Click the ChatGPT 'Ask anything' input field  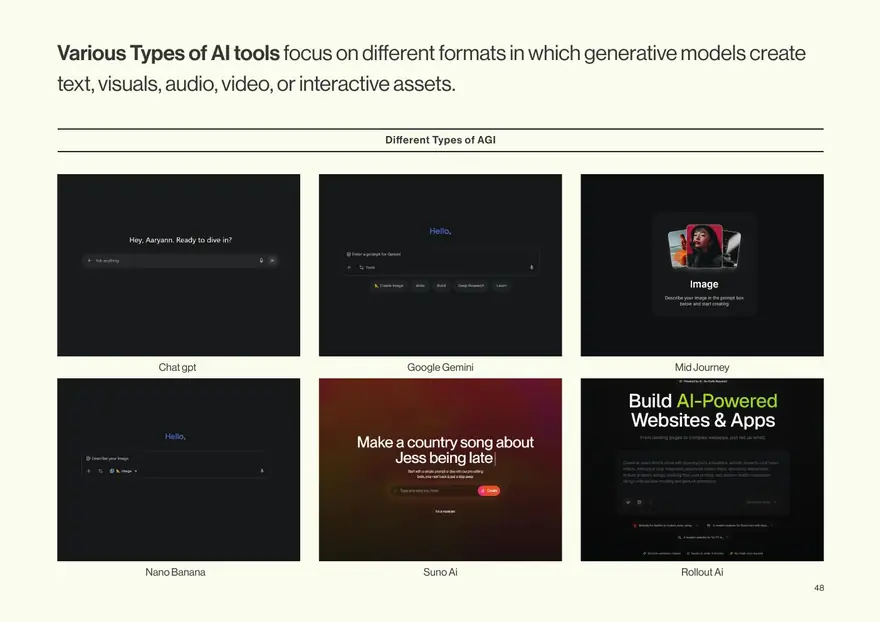180,260
